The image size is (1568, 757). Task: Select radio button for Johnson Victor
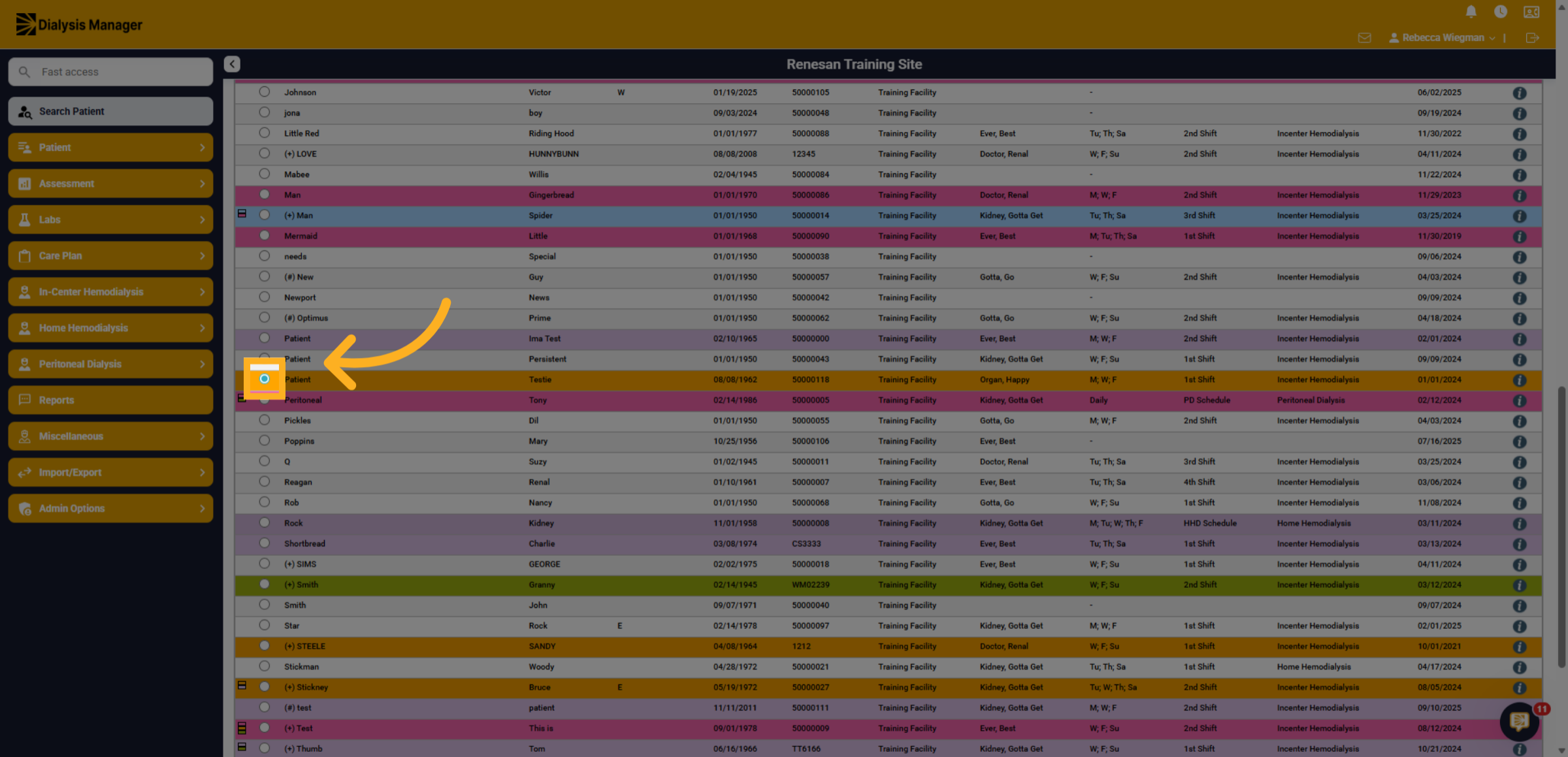pos(264,92)
